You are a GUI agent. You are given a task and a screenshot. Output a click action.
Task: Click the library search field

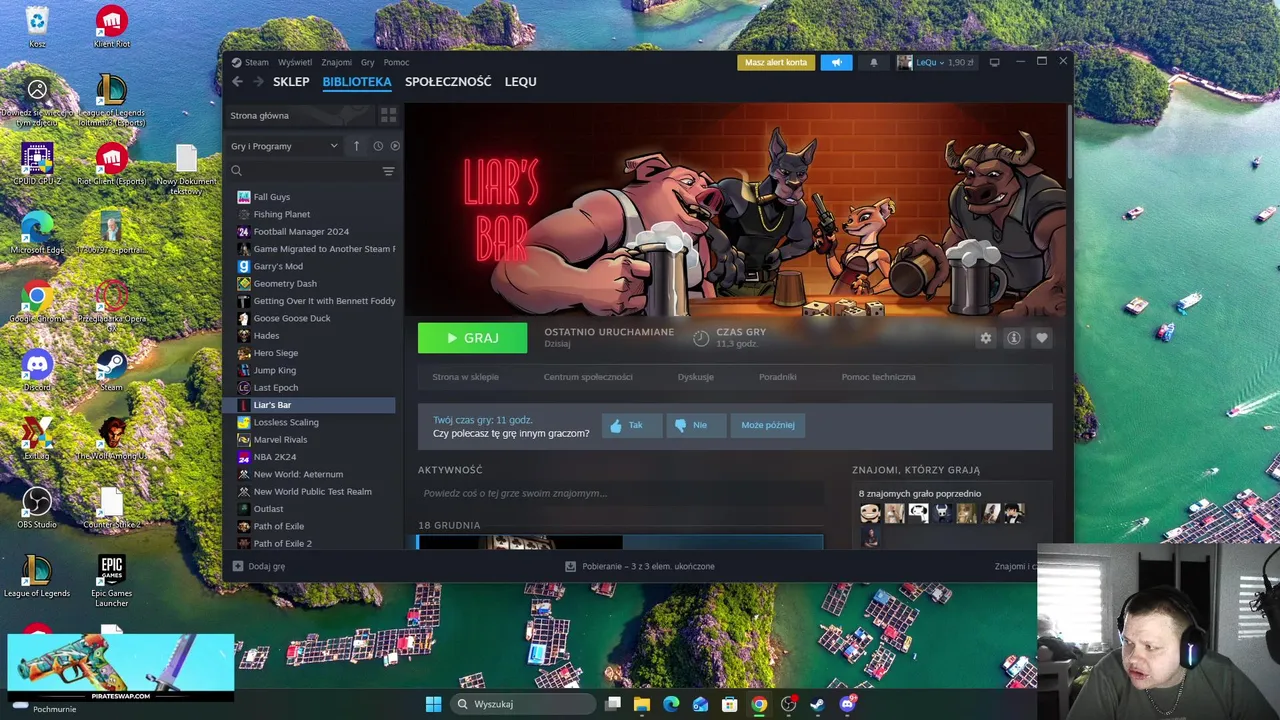click(x=302, y=171)
